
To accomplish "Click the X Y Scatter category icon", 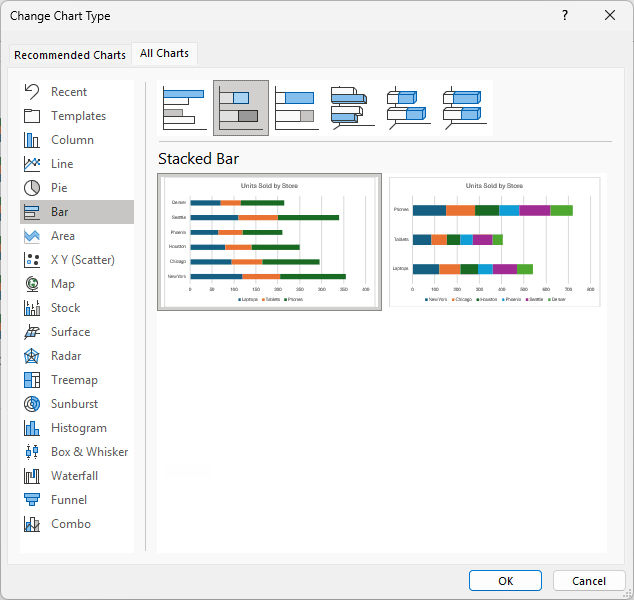I will tap(32, 260).
